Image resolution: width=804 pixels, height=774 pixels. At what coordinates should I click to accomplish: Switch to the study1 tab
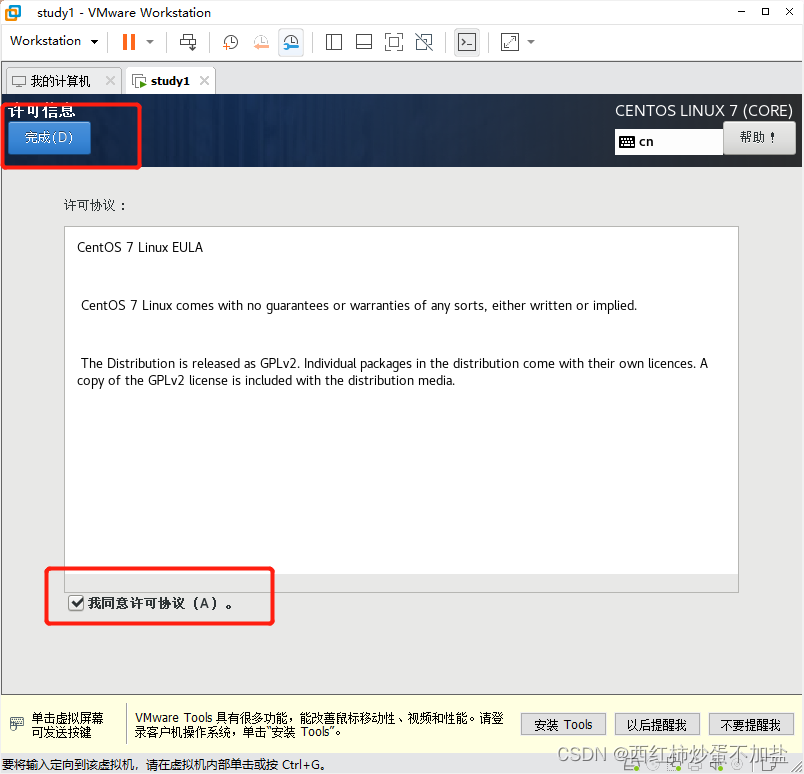pos(169,81)
